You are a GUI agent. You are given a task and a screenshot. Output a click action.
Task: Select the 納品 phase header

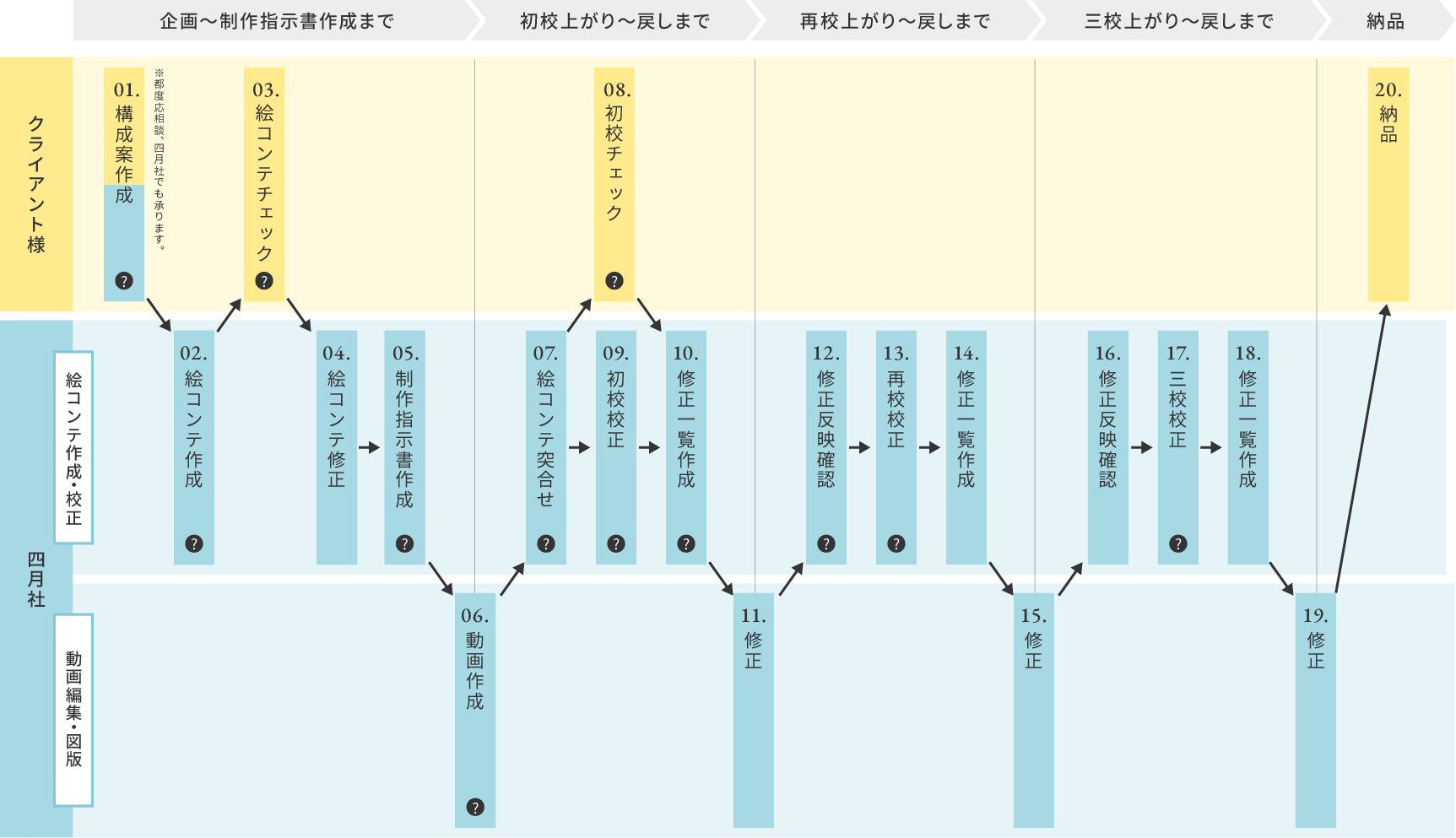[x=1385, y=21]
